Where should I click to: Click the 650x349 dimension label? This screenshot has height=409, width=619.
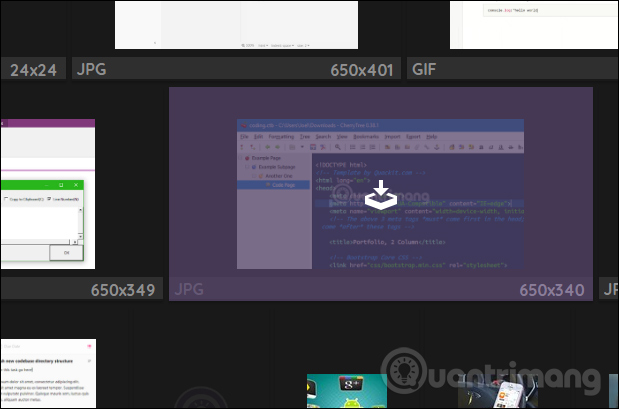click(x=123, y=290)
